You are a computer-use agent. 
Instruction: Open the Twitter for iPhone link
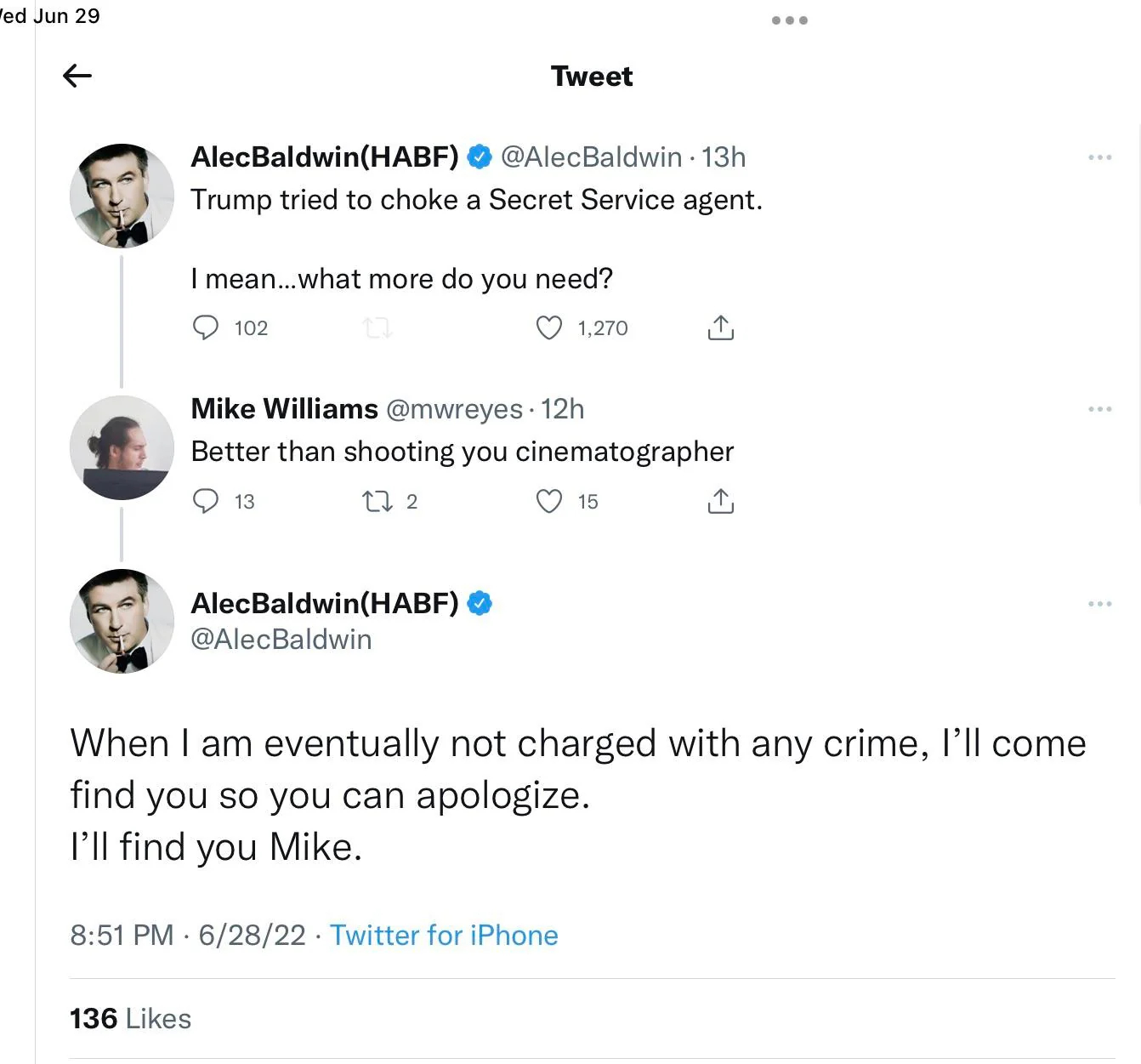point(444,936)
